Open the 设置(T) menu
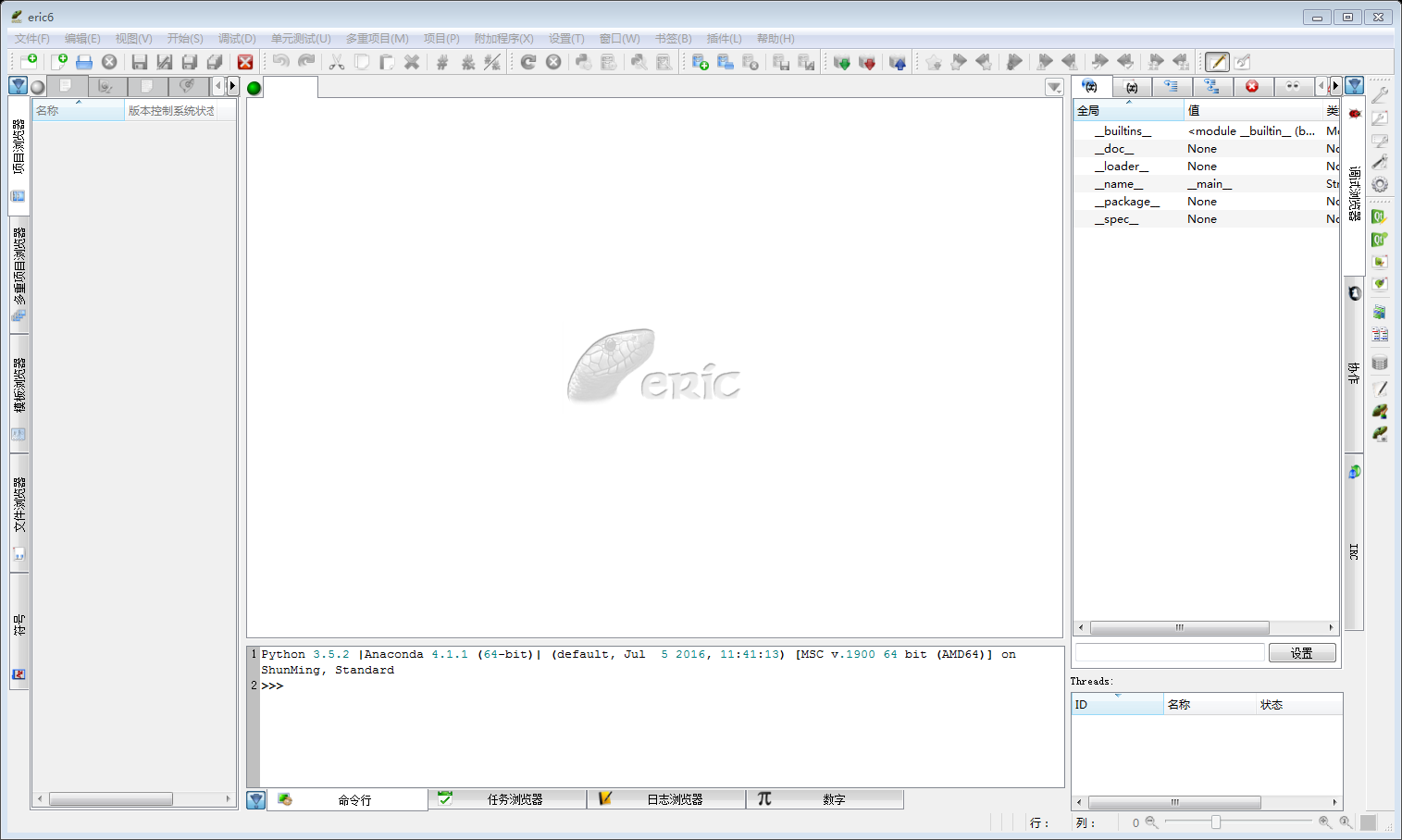This screenshot has width=1402, height=840. (566, 39)
